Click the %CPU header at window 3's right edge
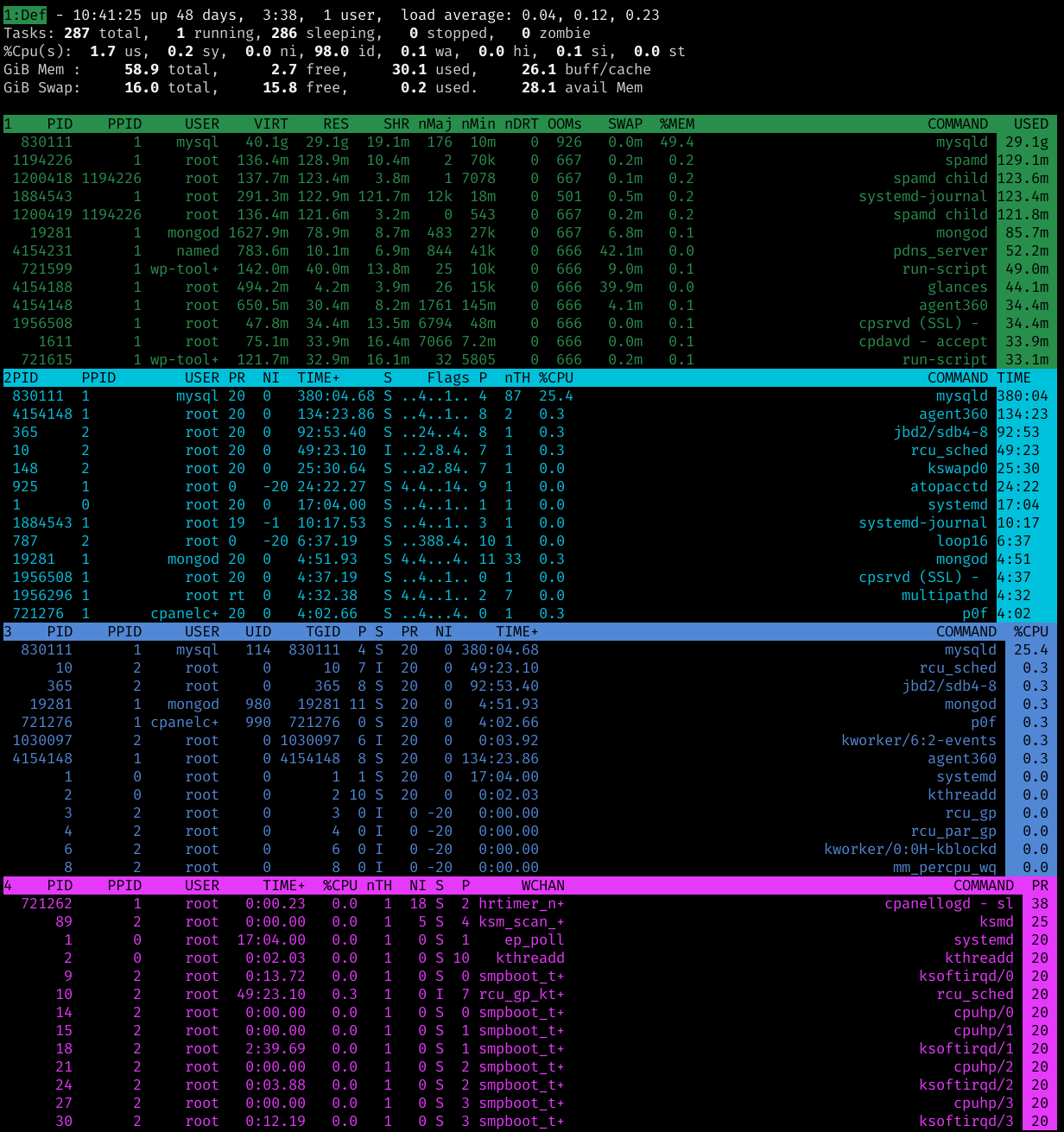 1031,631
